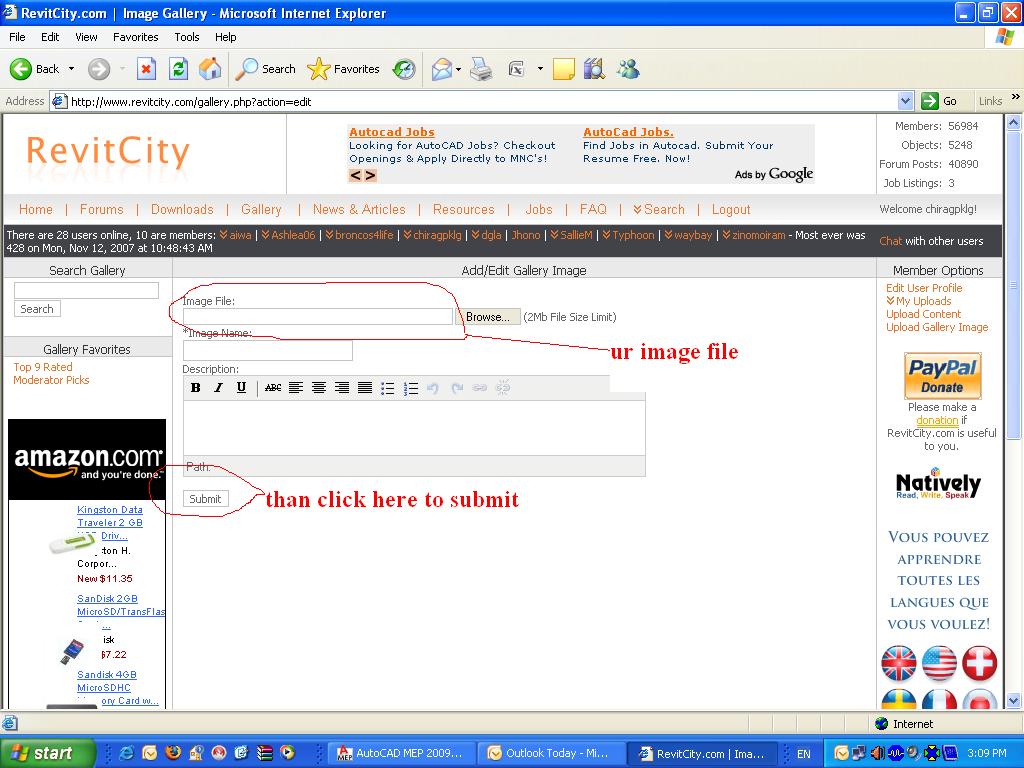Expand the Search menu on RevitCity nav
This screenshot has height=768, width=1024.
tap(658, 210)
